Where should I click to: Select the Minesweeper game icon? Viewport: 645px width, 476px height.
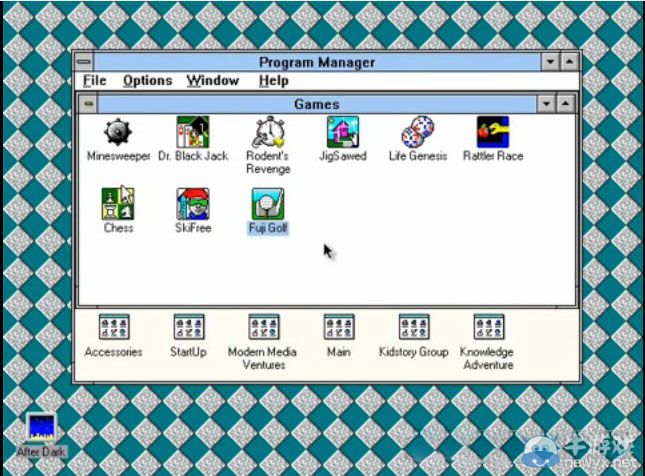click(x=118, y=132)
